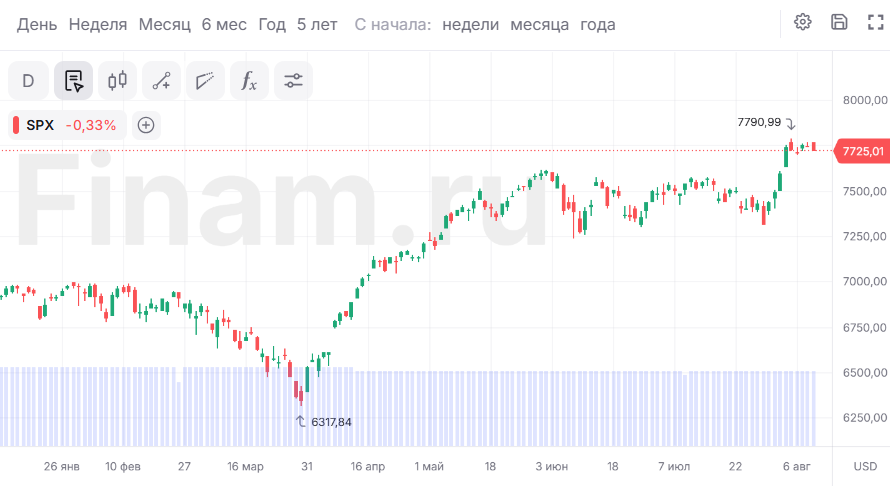Click the 7 июл date label
Screen dimensions: 890x501
(x=674, y=466)
